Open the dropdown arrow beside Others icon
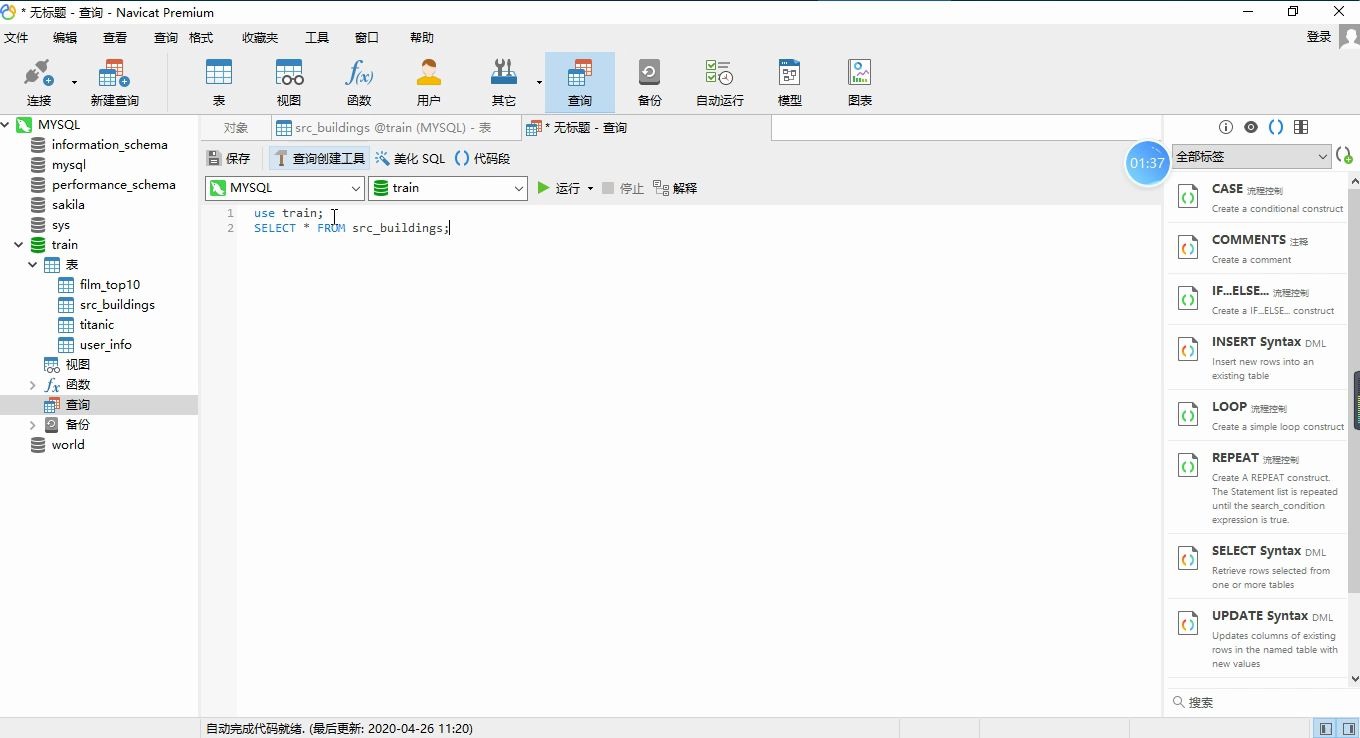1360x738 pixels. 539,83
